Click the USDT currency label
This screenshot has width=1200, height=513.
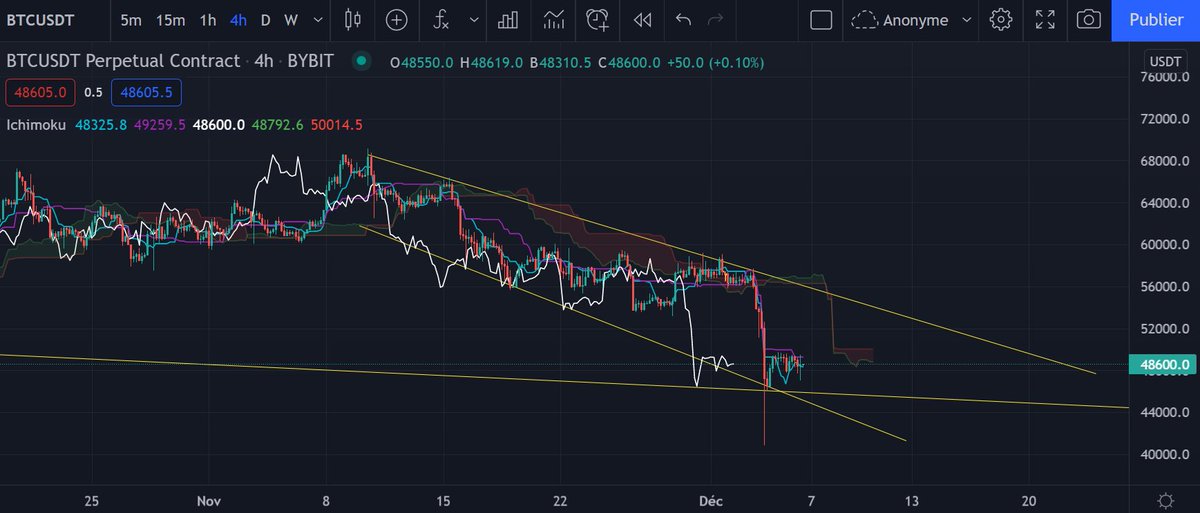point(1164,62)
